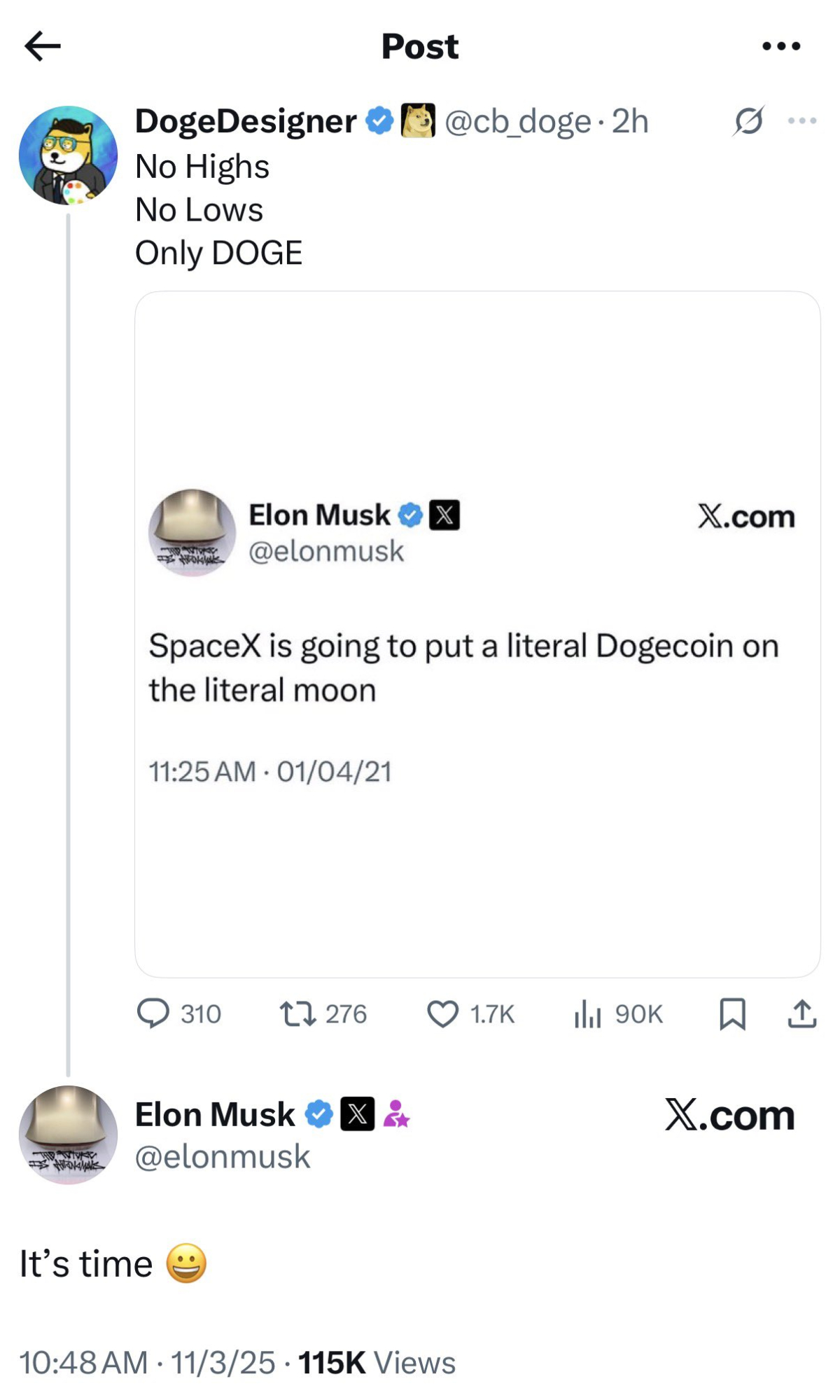Tap the share icon on DogeDesigner post
Image resolution: width=840 pixels, height=1400 pixels.
[802, 1013]
